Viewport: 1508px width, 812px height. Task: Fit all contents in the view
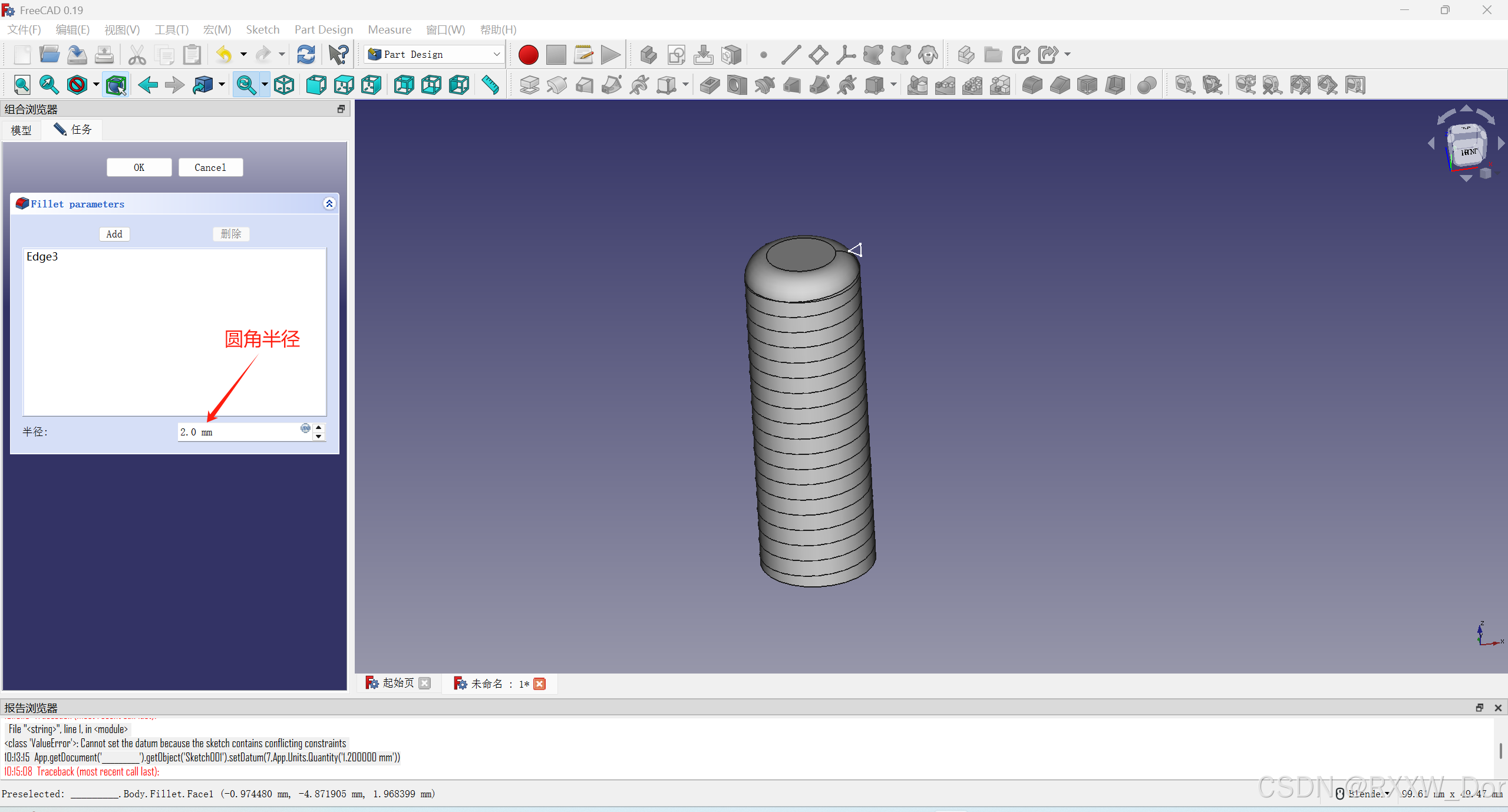tap(22, 84)
